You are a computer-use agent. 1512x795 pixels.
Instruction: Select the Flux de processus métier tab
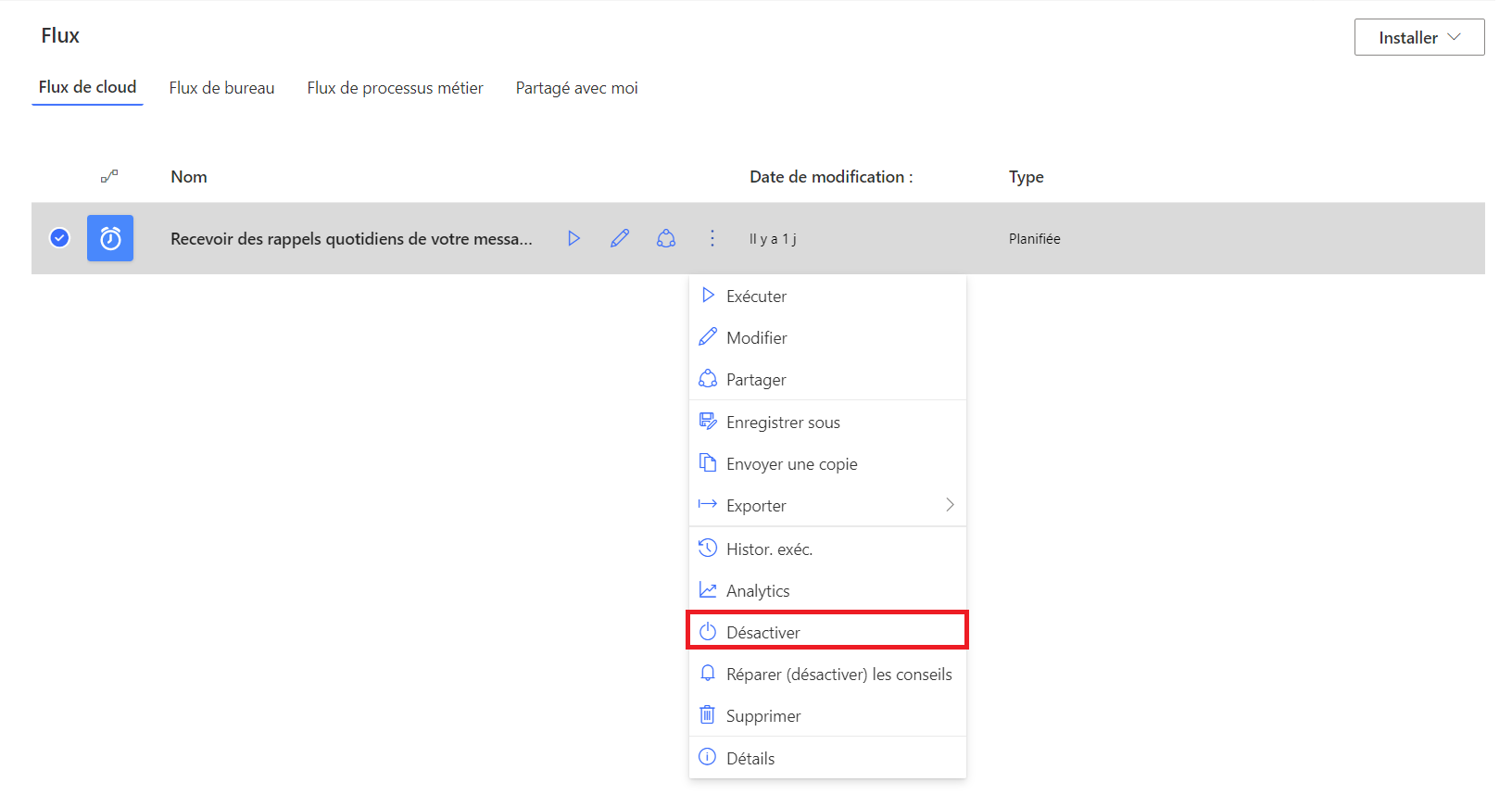[x=395, y=88]
